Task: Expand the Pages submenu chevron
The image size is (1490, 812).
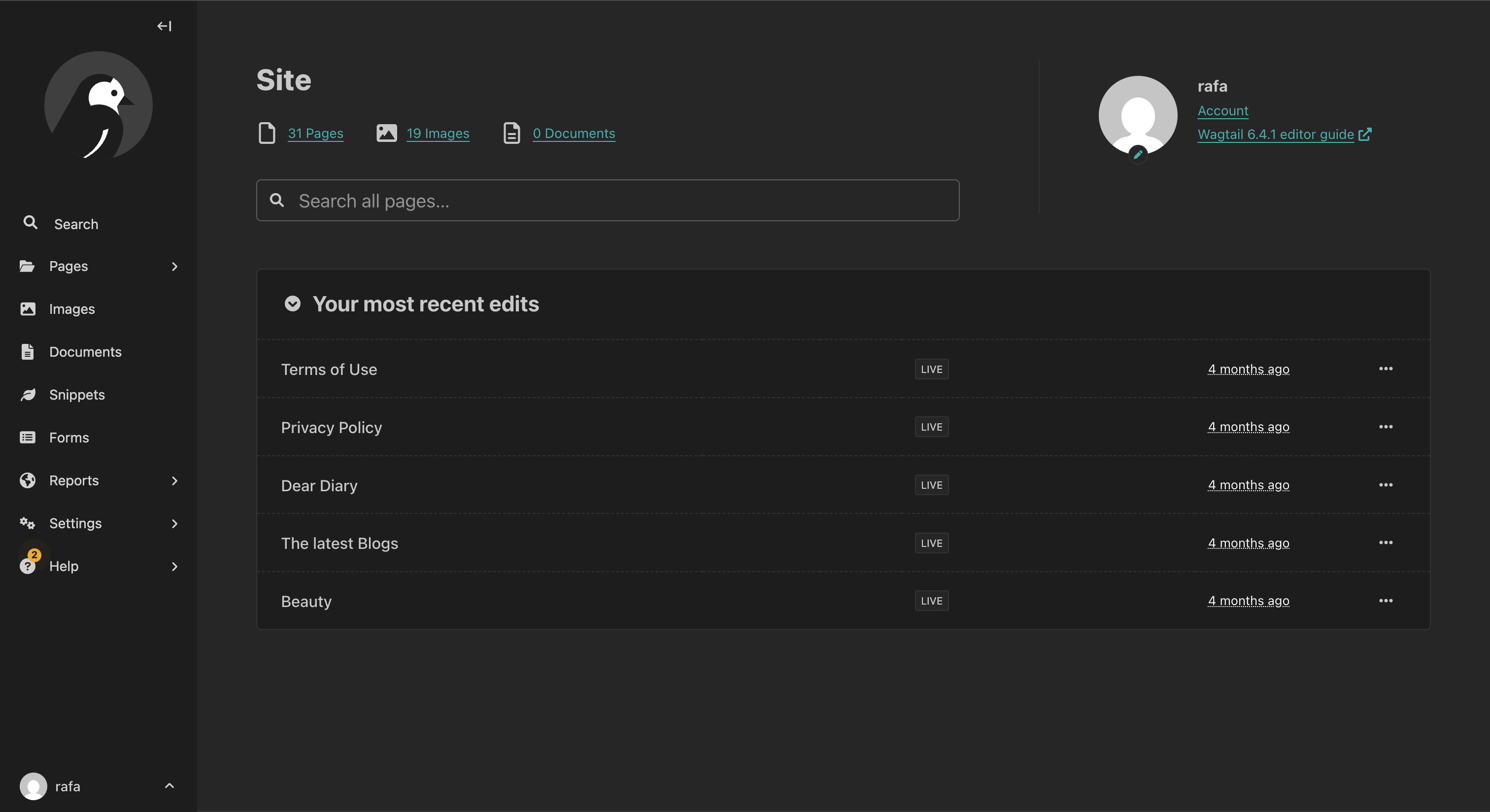Action: pyautogui.click(x=174, y=266)
